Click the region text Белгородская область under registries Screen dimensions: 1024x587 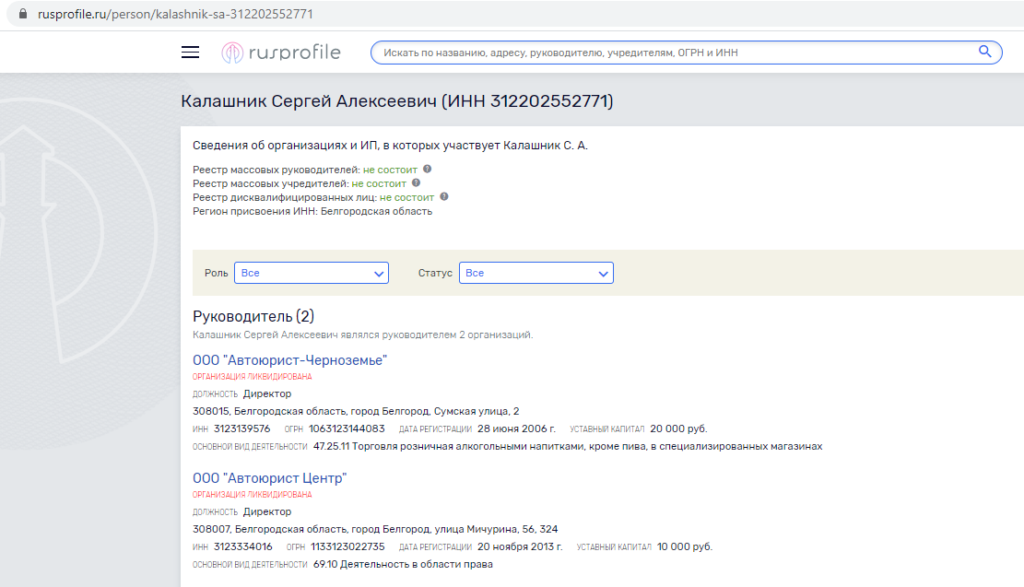(x=376, y=212)
